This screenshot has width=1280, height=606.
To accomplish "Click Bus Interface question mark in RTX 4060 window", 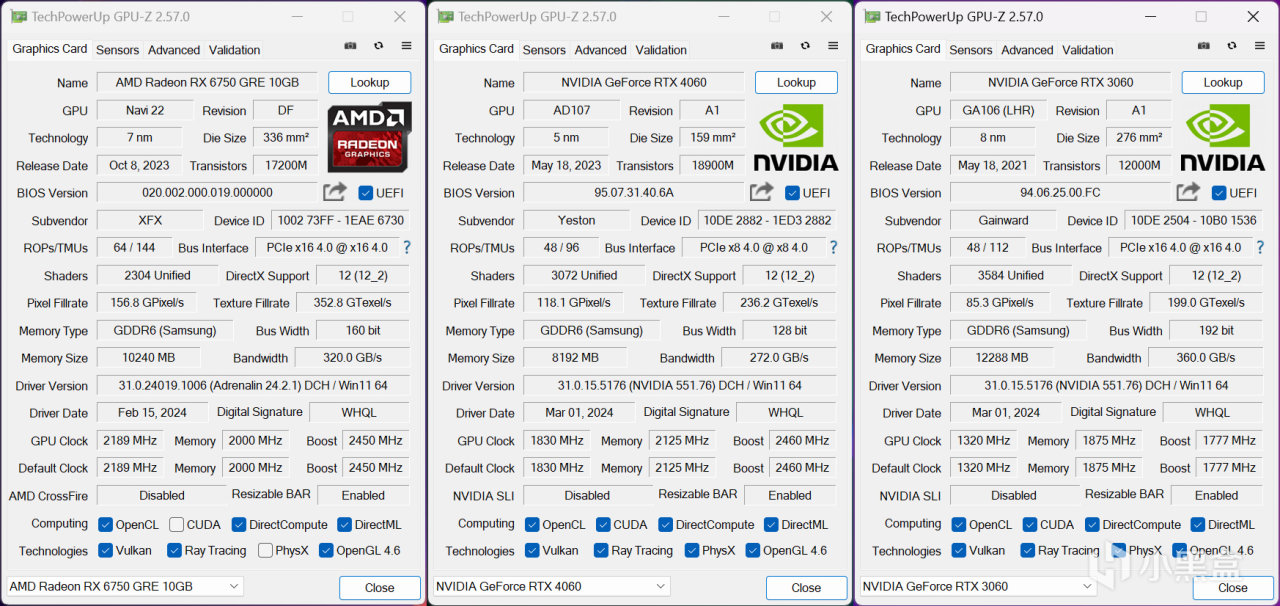I will coord(833,247).
